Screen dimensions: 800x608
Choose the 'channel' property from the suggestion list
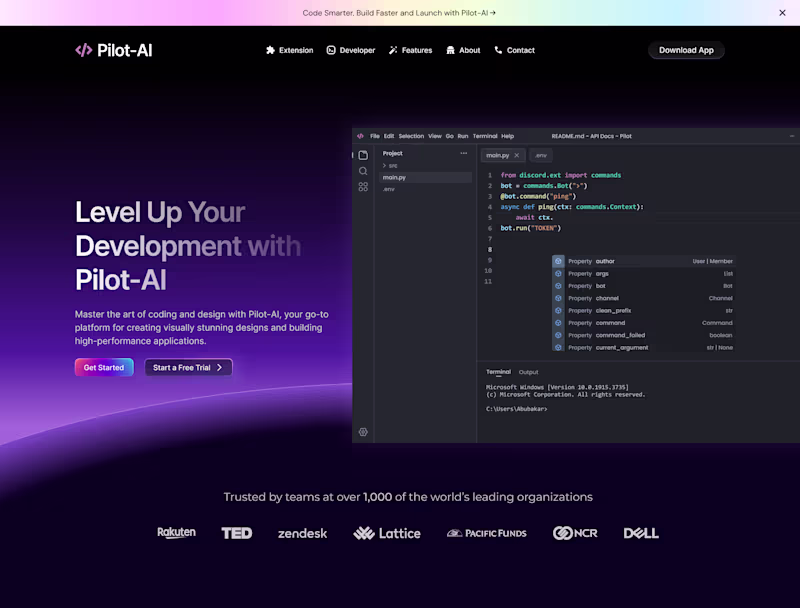pos(620,298)
